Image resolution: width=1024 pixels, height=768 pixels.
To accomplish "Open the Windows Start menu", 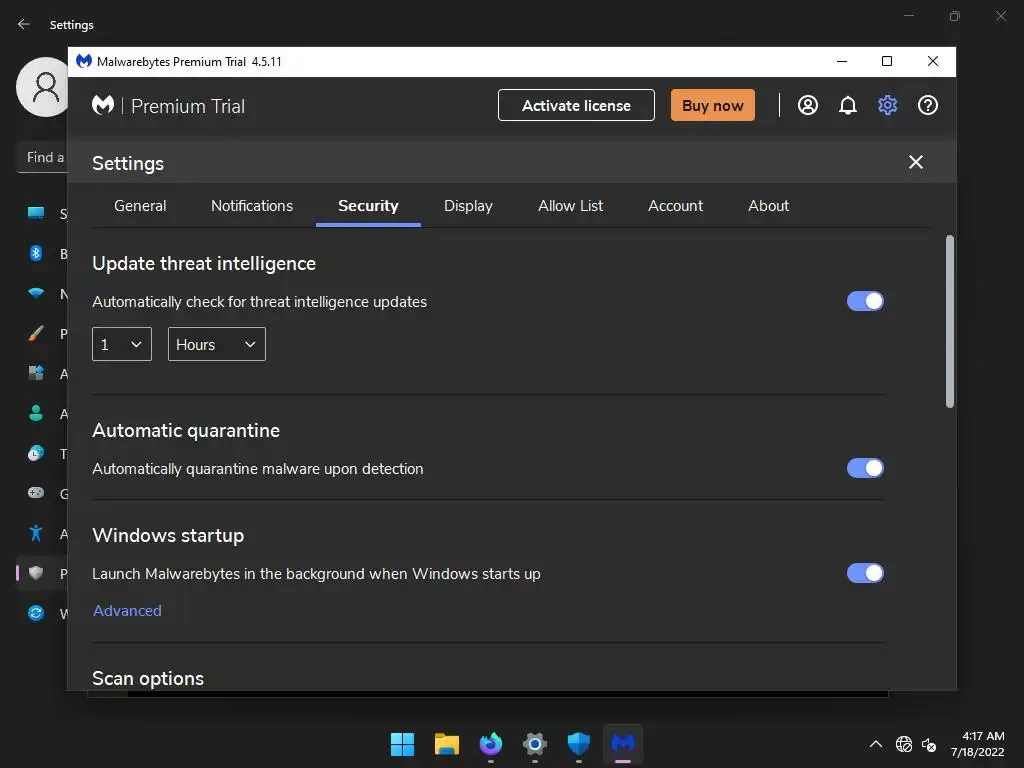I will tap(402, 744).
